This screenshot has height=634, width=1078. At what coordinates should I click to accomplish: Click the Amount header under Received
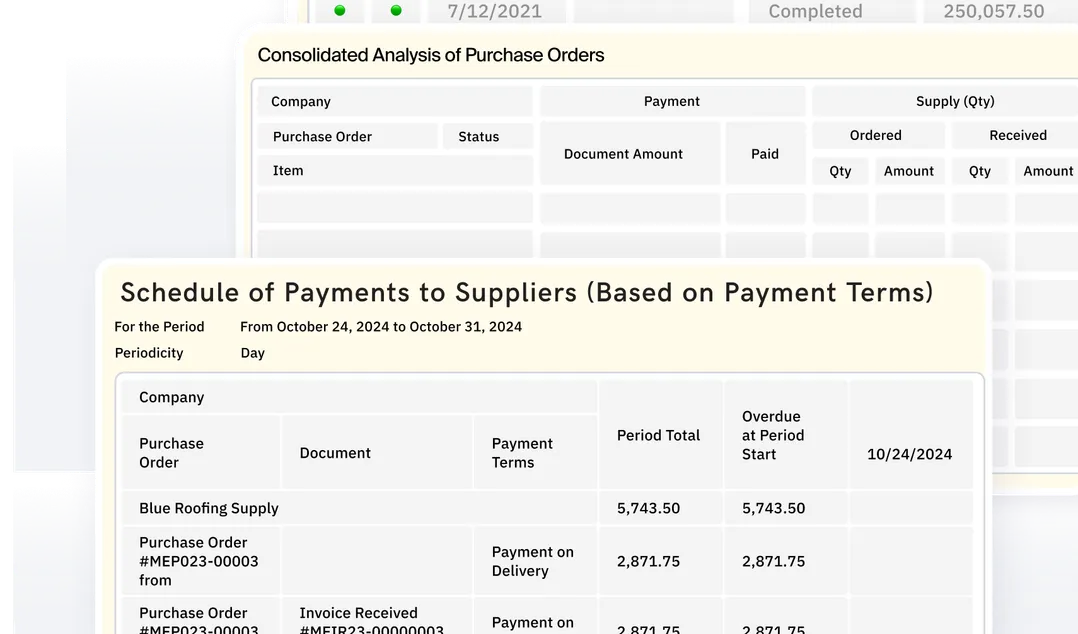[x=1048, y=171]
